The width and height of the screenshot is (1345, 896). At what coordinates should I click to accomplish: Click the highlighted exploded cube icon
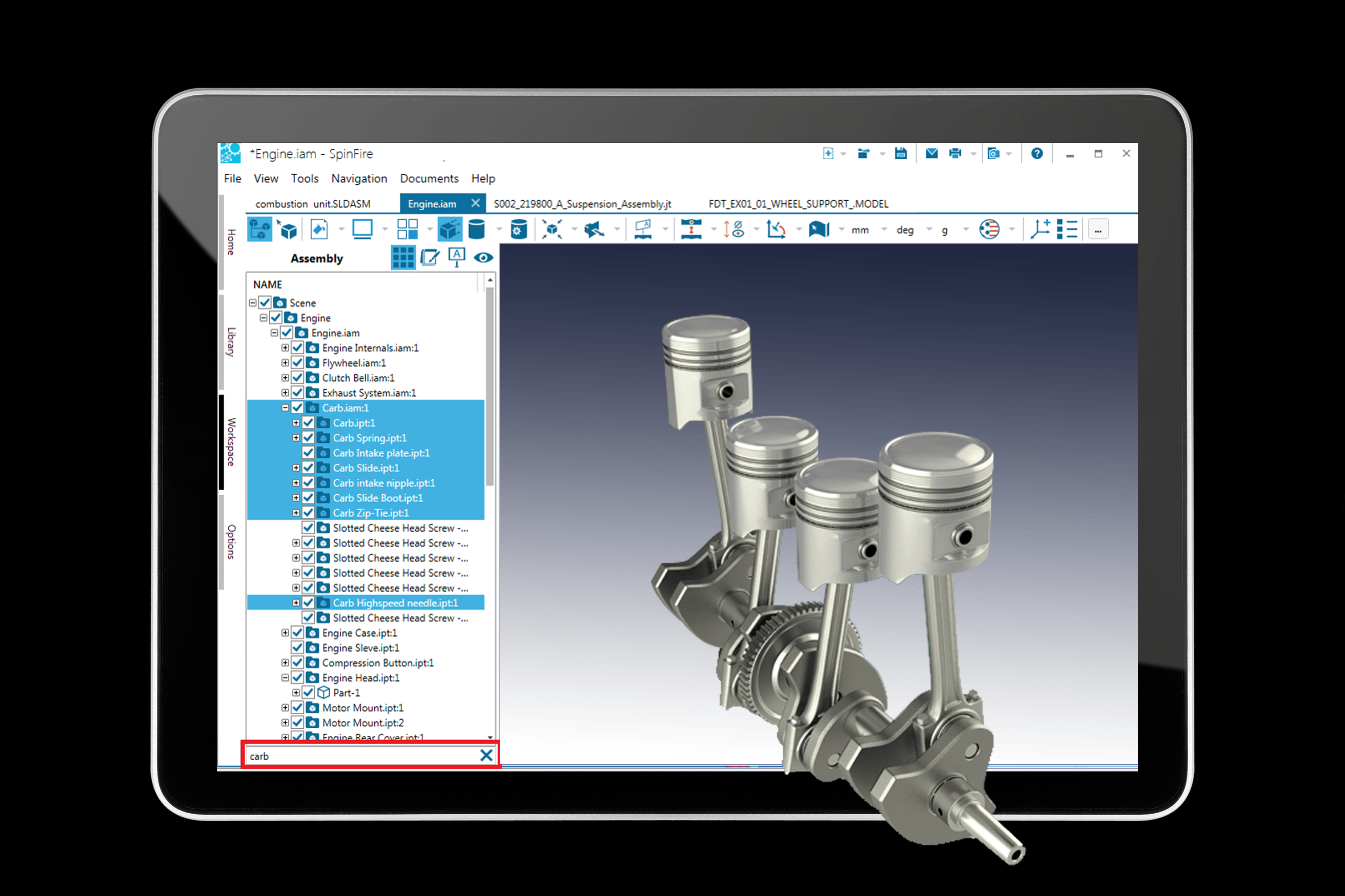450,230
